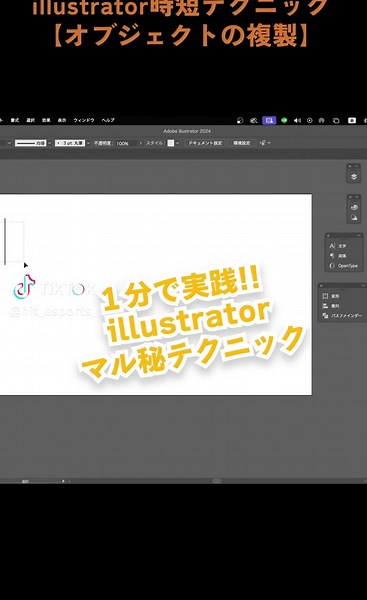Open the 表示 menu

62,120
